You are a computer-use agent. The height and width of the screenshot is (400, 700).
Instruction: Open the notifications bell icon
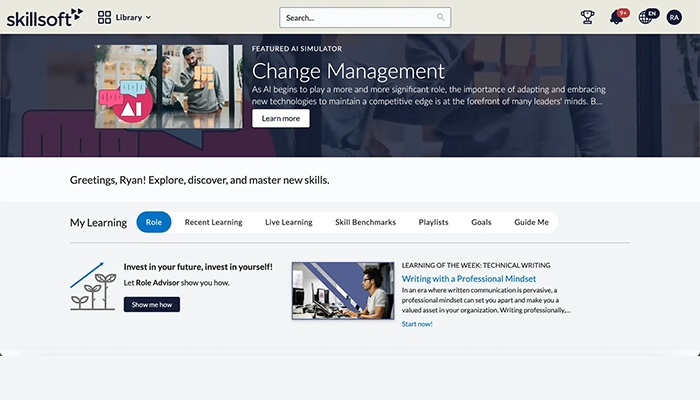pos(618,17)
